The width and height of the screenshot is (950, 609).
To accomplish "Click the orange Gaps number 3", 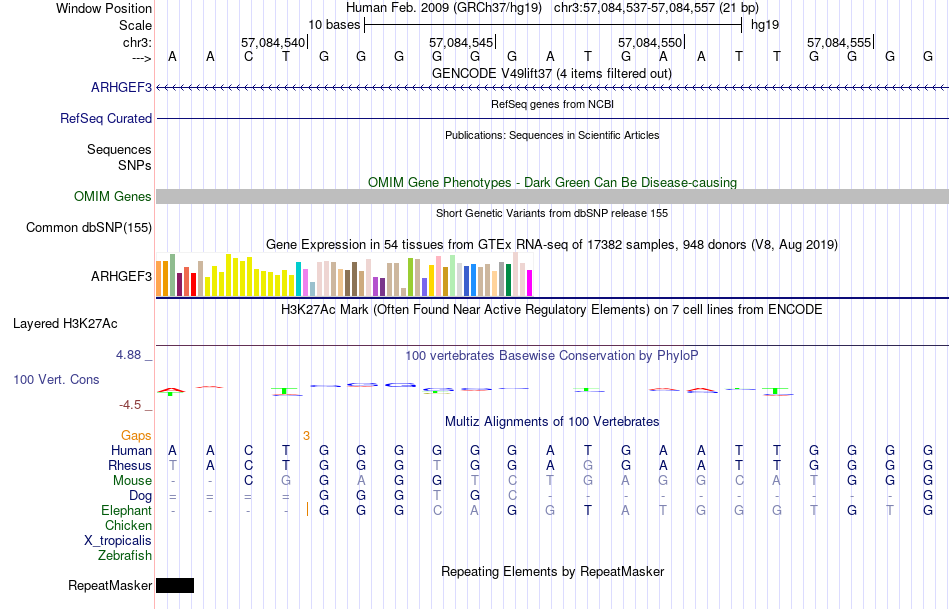I will coord(307,436).
